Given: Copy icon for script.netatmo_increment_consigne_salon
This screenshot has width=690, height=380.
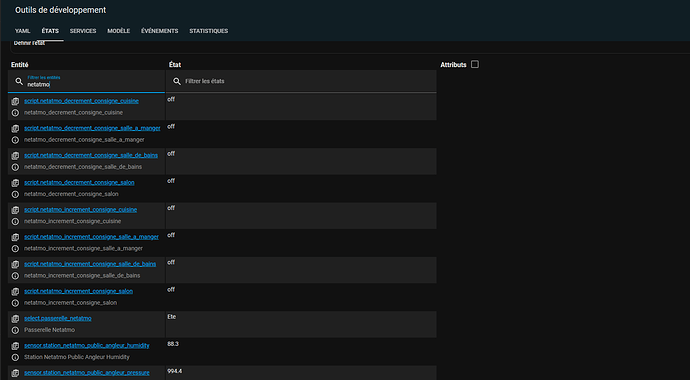Looking at the screenshot, I should (x=15, y=292).
